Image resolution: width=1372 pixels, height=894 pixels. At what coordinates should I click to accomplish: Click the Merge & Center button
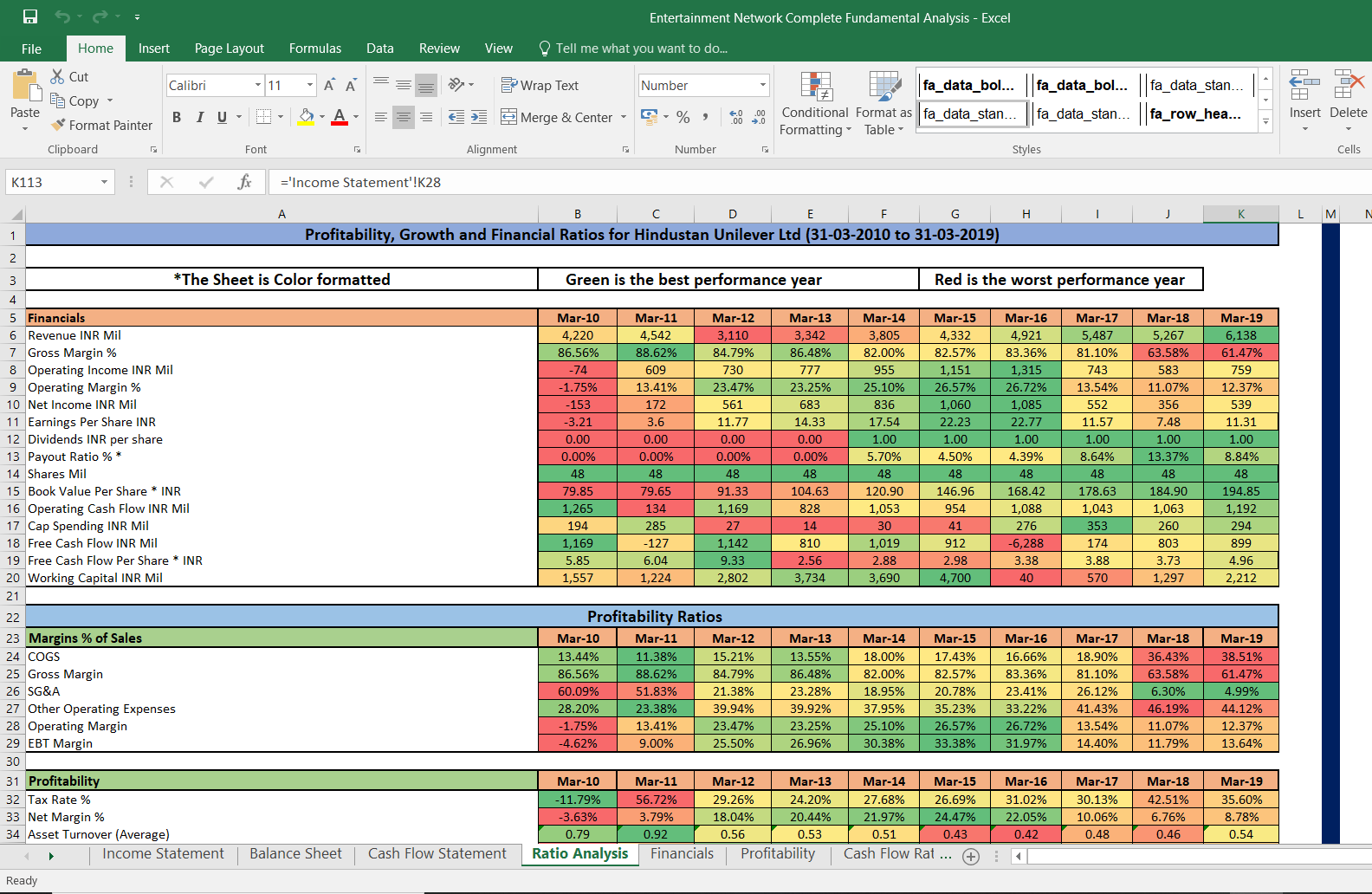coord(557,117)
